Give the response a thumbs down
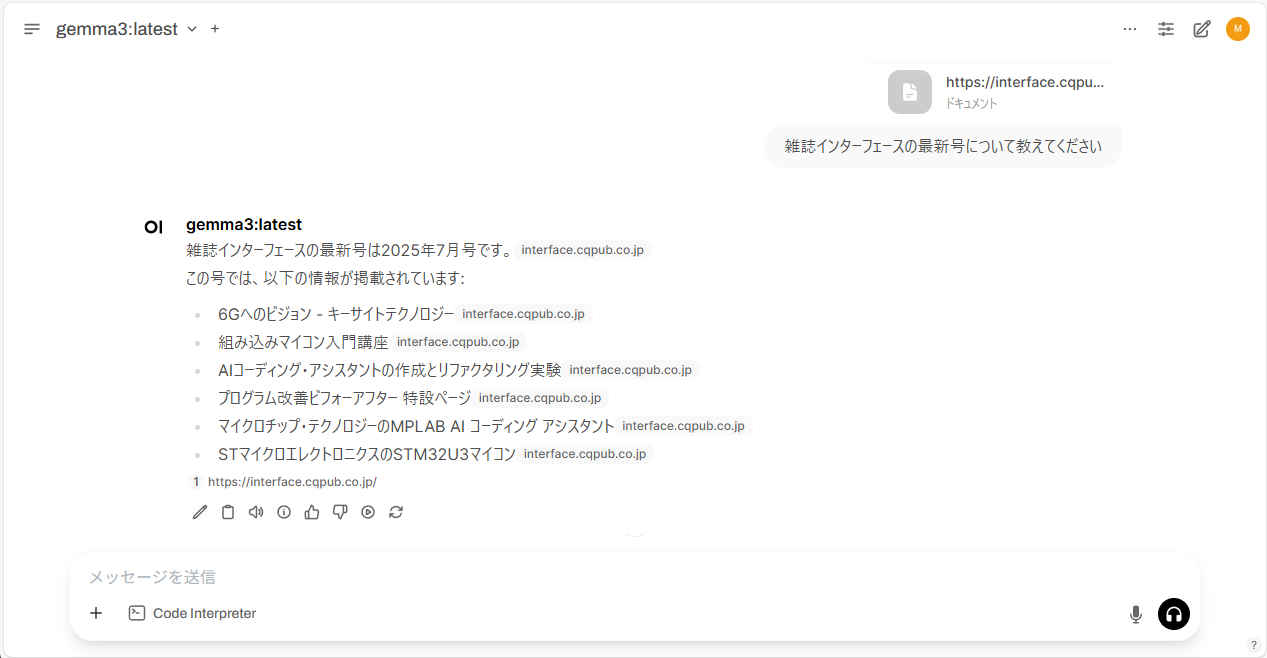 coord(340,512)
